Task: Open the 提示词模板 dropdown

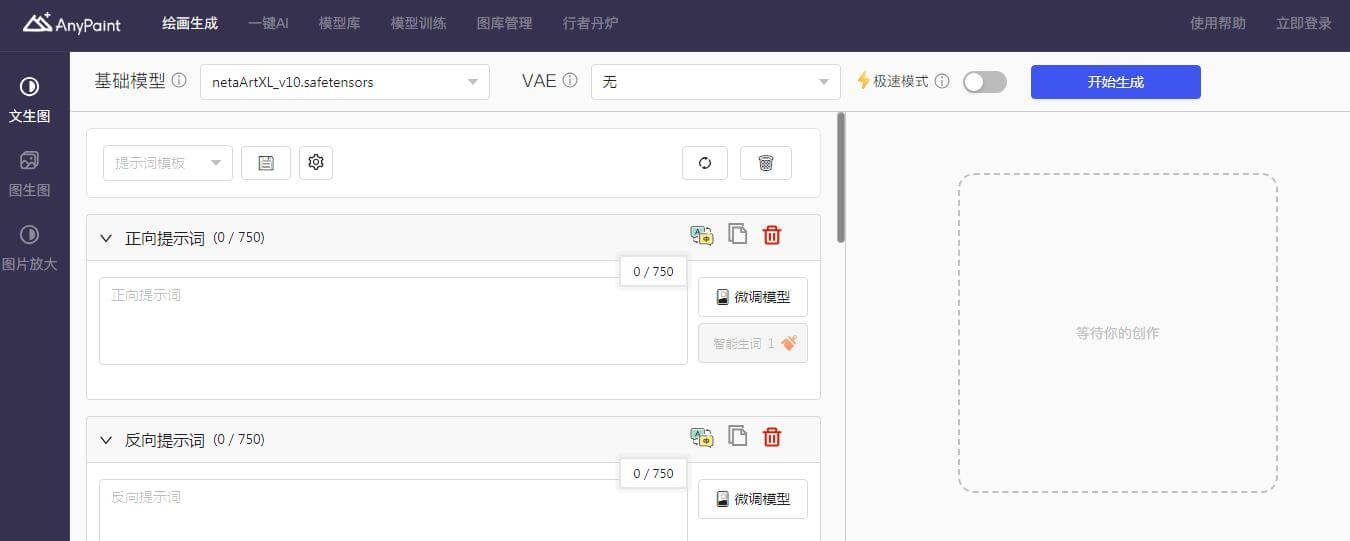Action: (168, 163)
